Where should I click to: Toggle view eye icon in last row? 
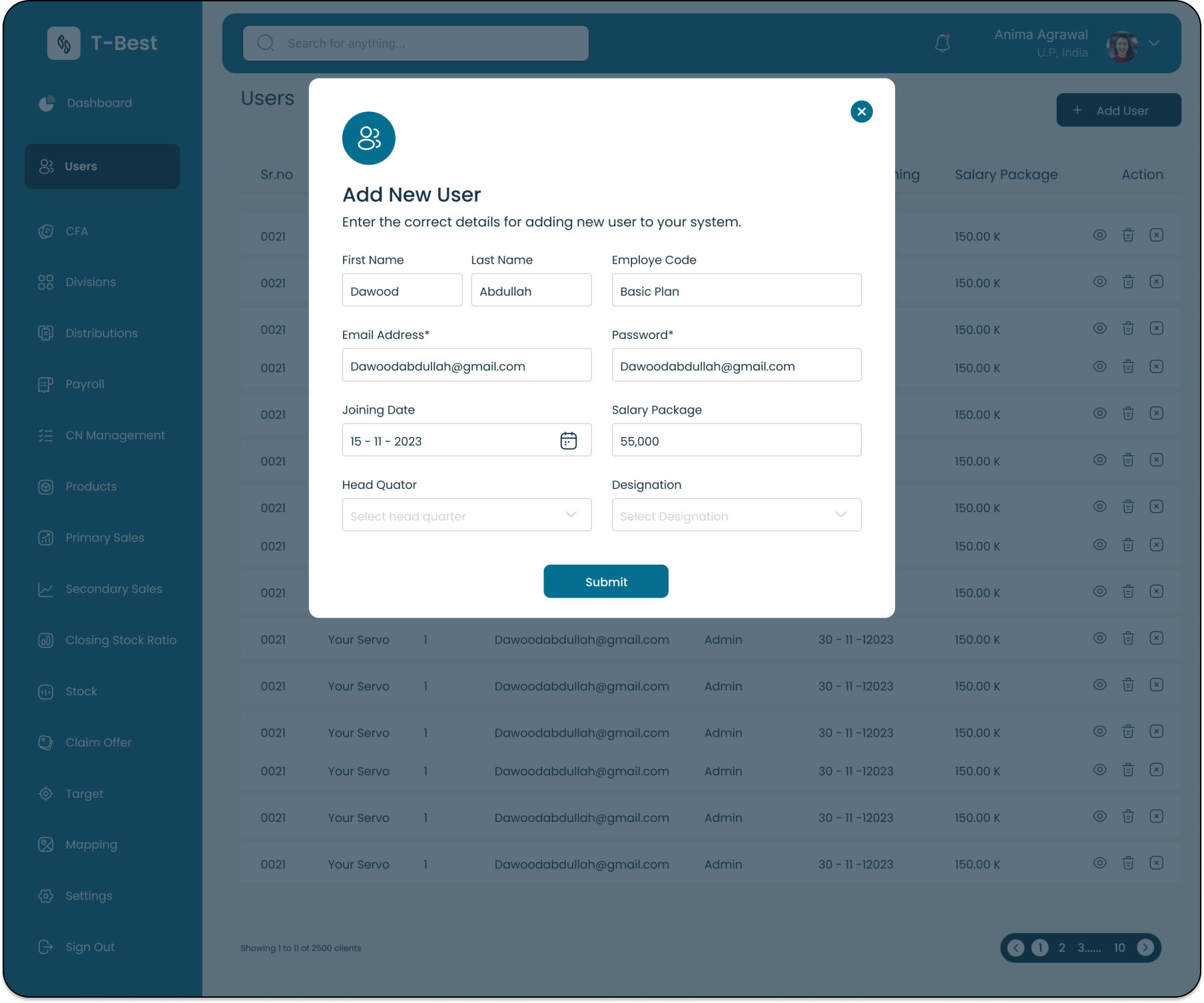click(1099, 863)
